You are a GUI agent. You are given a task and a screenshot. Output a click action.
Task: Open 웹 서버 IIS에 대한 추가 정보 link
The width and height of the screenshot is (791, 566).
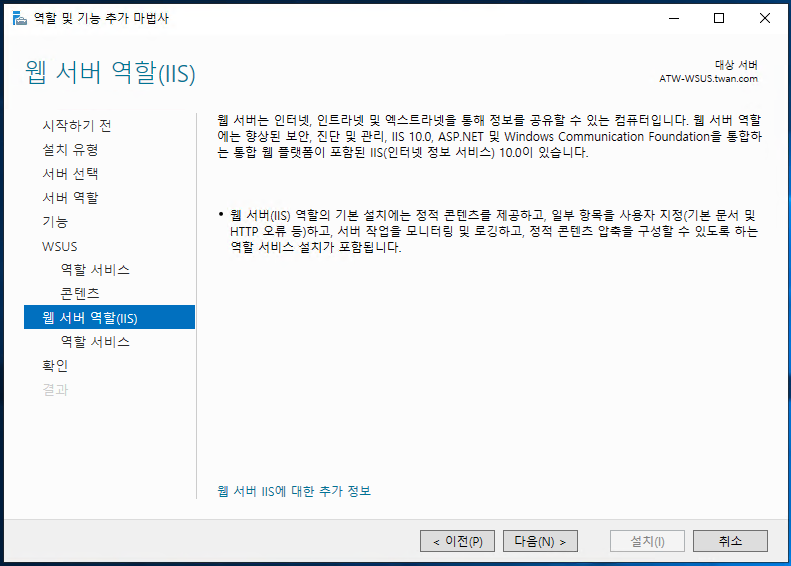pyautogui.click(x=294, y=491)
